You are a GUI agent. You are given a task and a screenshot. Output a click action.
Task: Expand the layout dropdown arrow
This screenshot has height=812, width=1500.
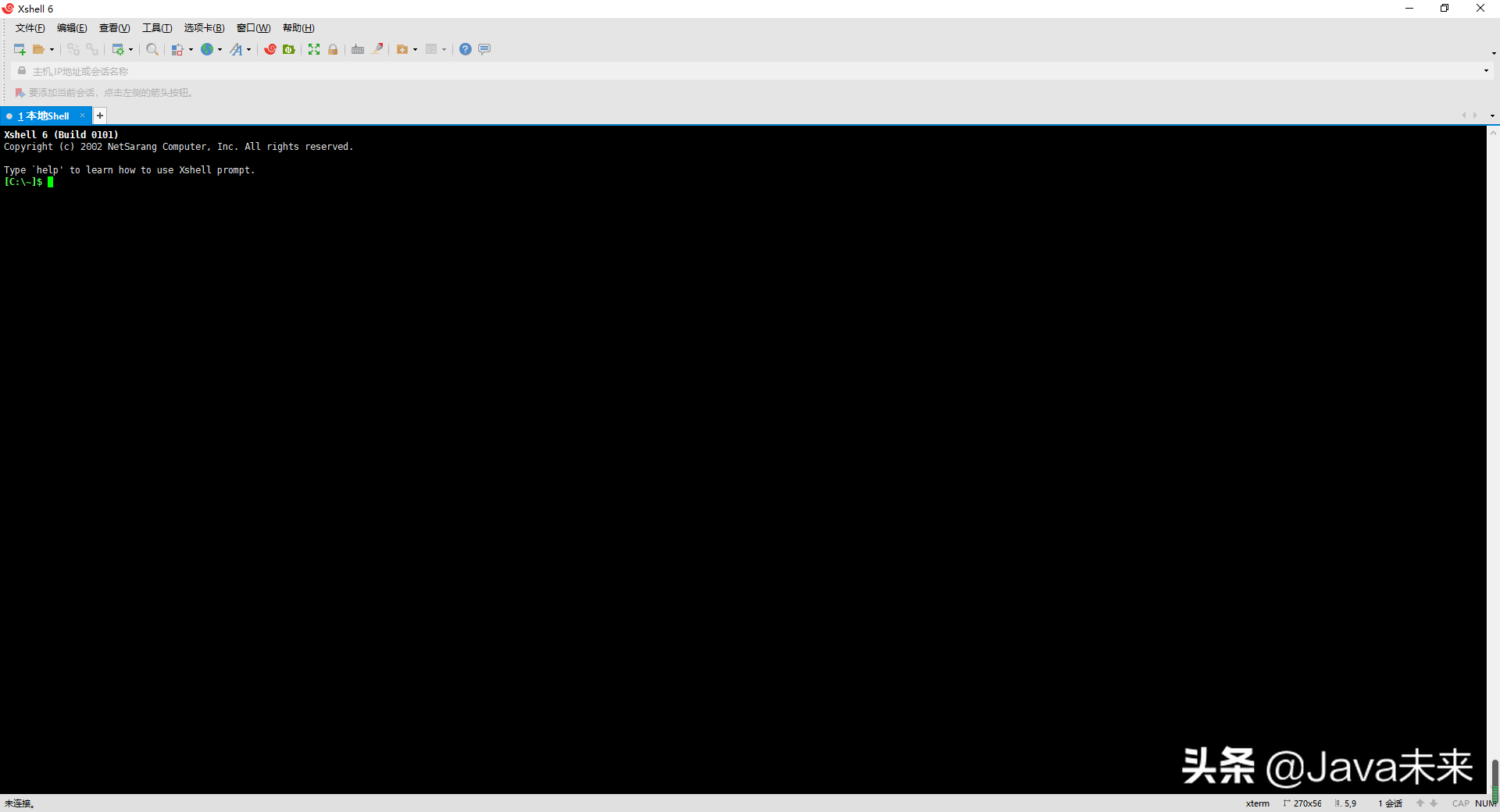(x=445, y=49)
